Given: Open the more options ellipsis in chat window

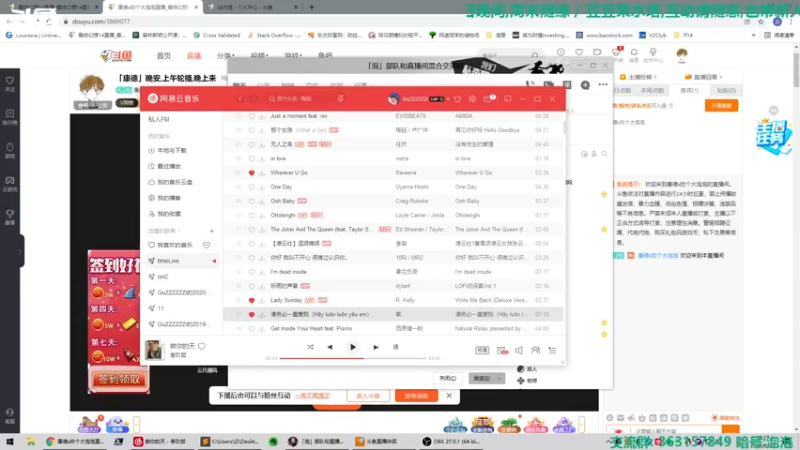Looking at the screenshot, I should click(603, 85).
